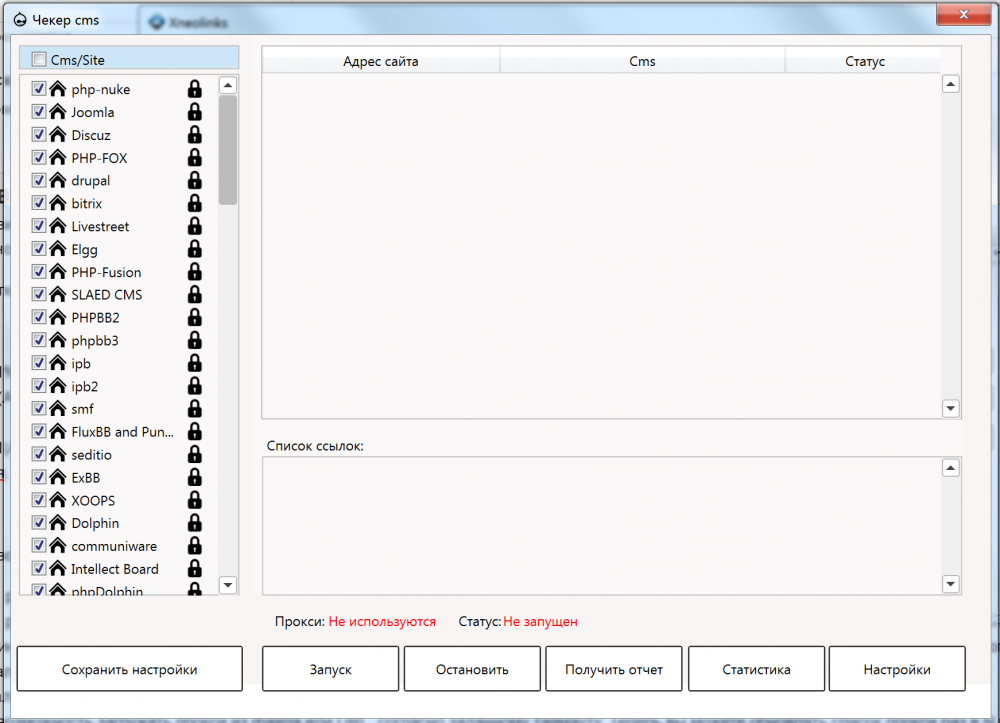
Task: Click the drupal row house icon
Action: 58,180
